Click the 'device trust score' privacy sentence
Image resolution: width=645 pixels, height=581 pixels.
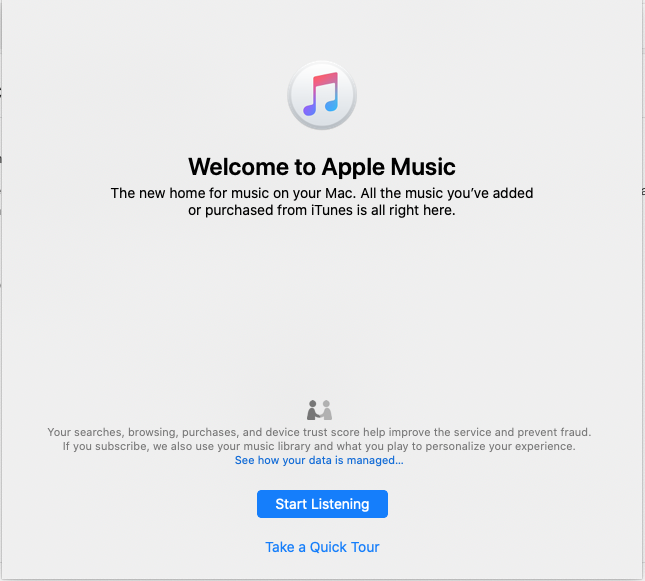pos(319,432)
